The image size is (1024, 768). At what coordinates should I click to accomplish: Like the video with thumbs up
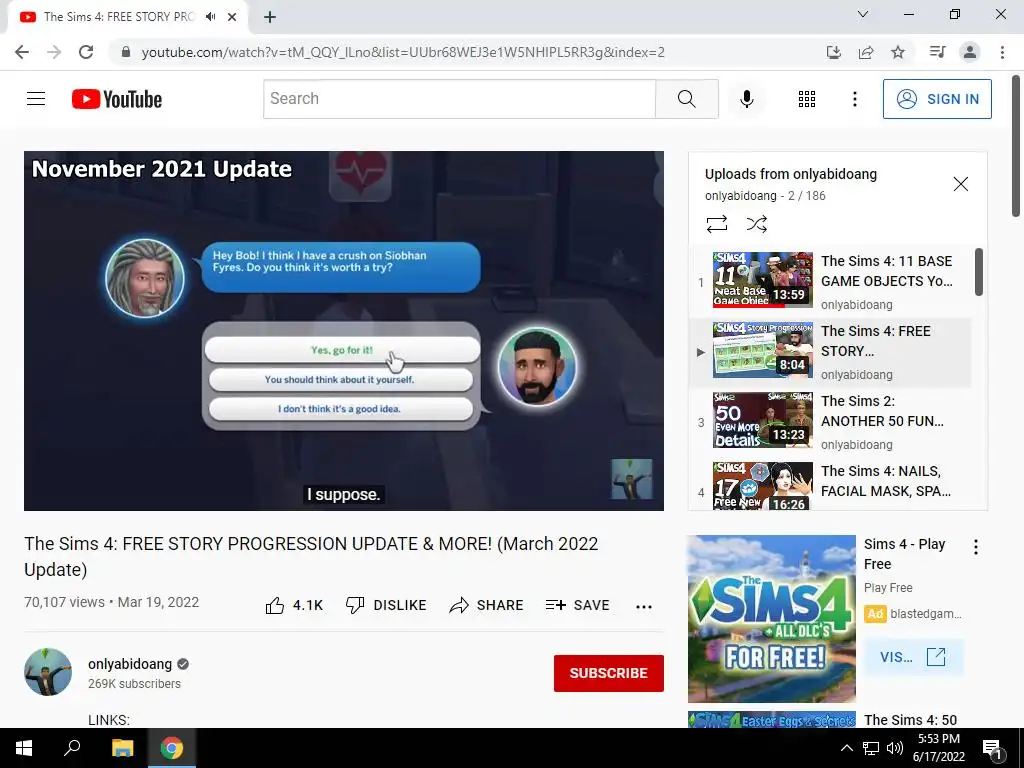(294, 605)
